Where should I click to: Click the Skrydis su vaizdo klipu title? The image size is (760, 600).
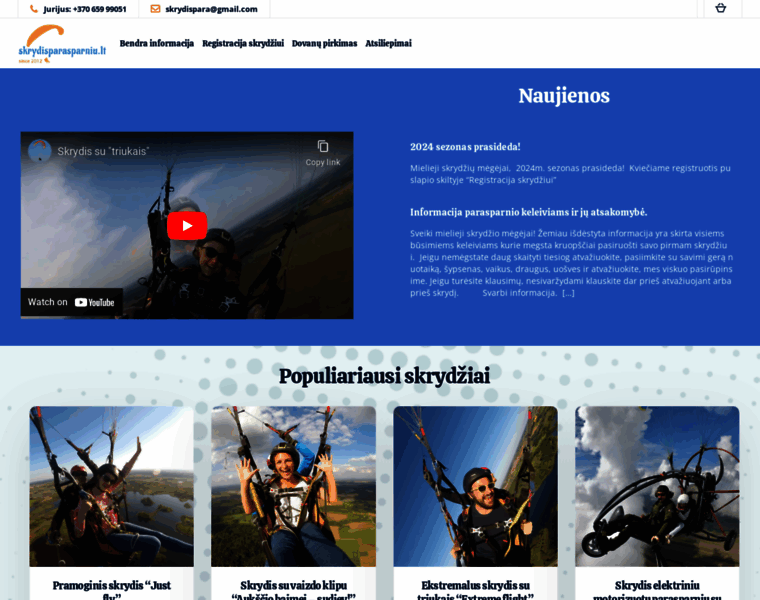[x=293, y=591]
